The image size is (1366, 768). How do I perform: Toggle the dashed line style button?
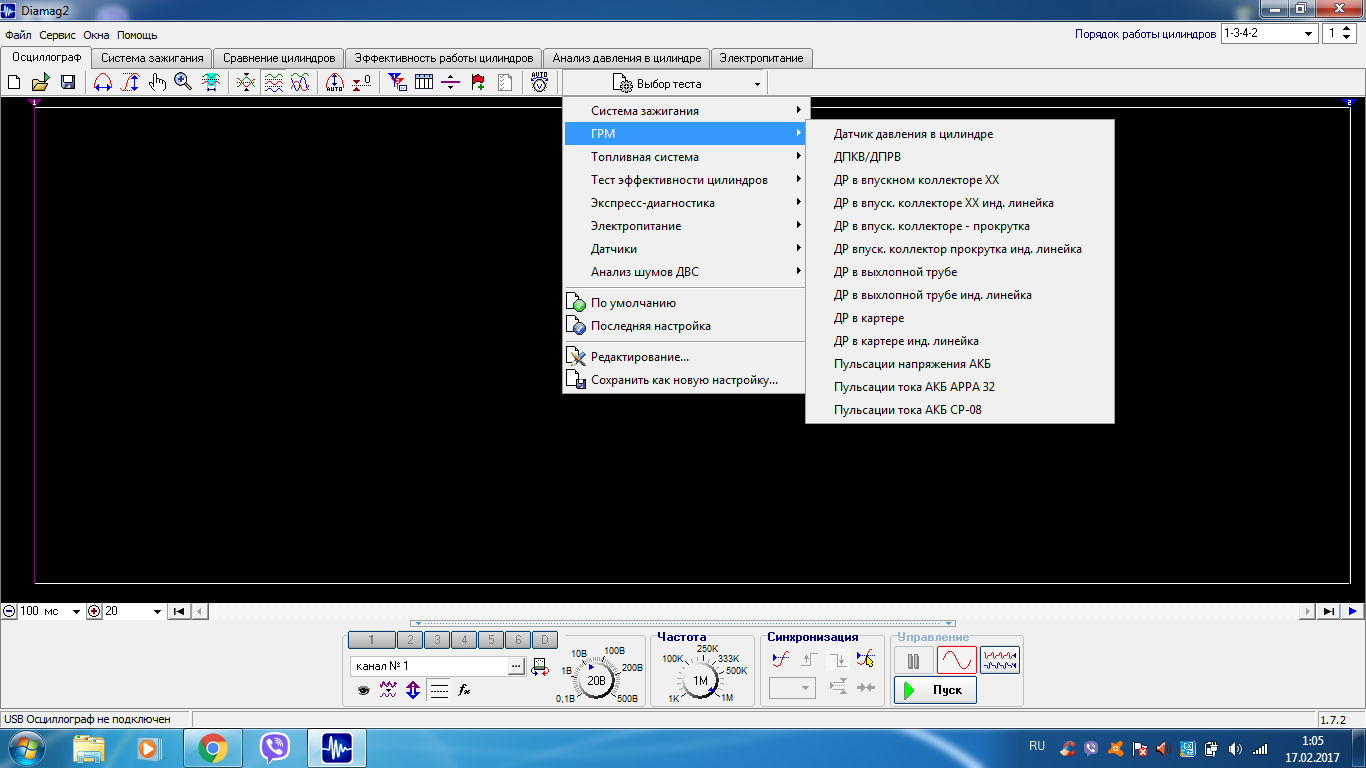point(438,690)
